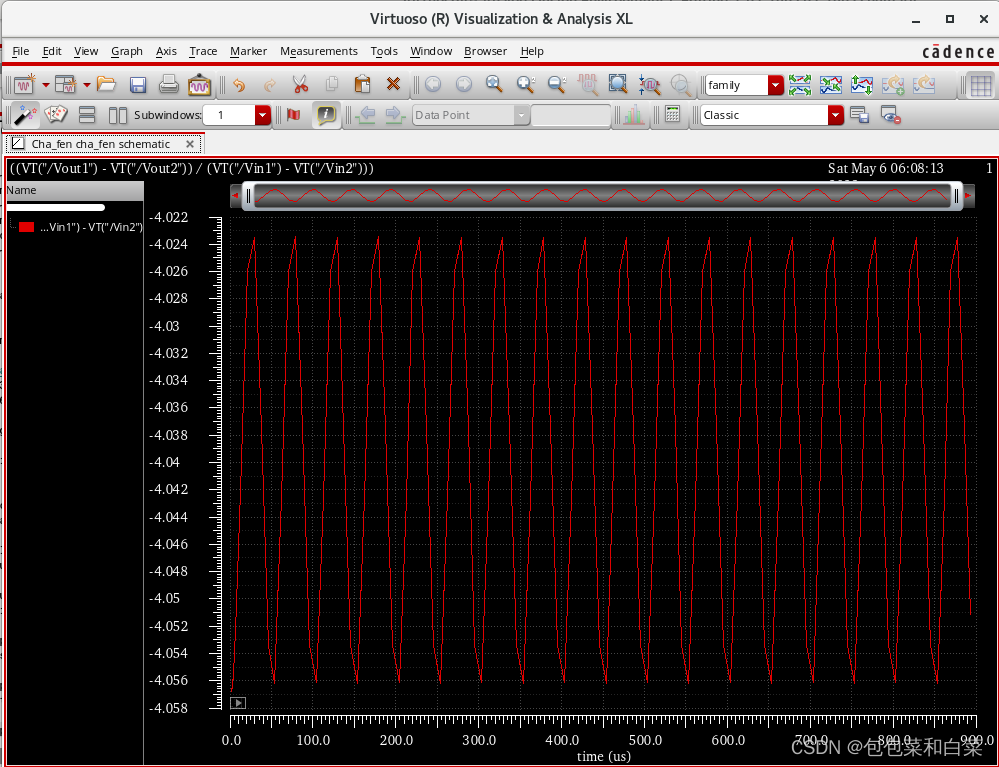This screenshot has height=767, width=999.
Task: Delete selected item with X icon
Action: [x=393, y=84]
